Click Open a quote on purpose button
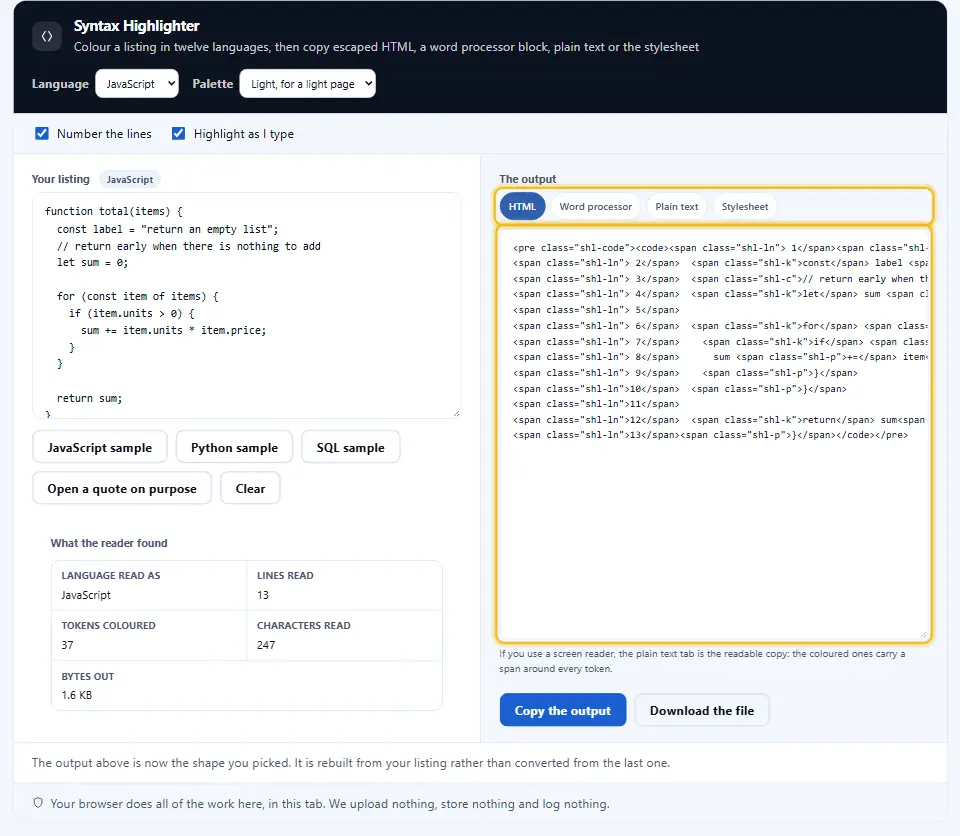Screen dimensions: 960x836 pos(122,488)
